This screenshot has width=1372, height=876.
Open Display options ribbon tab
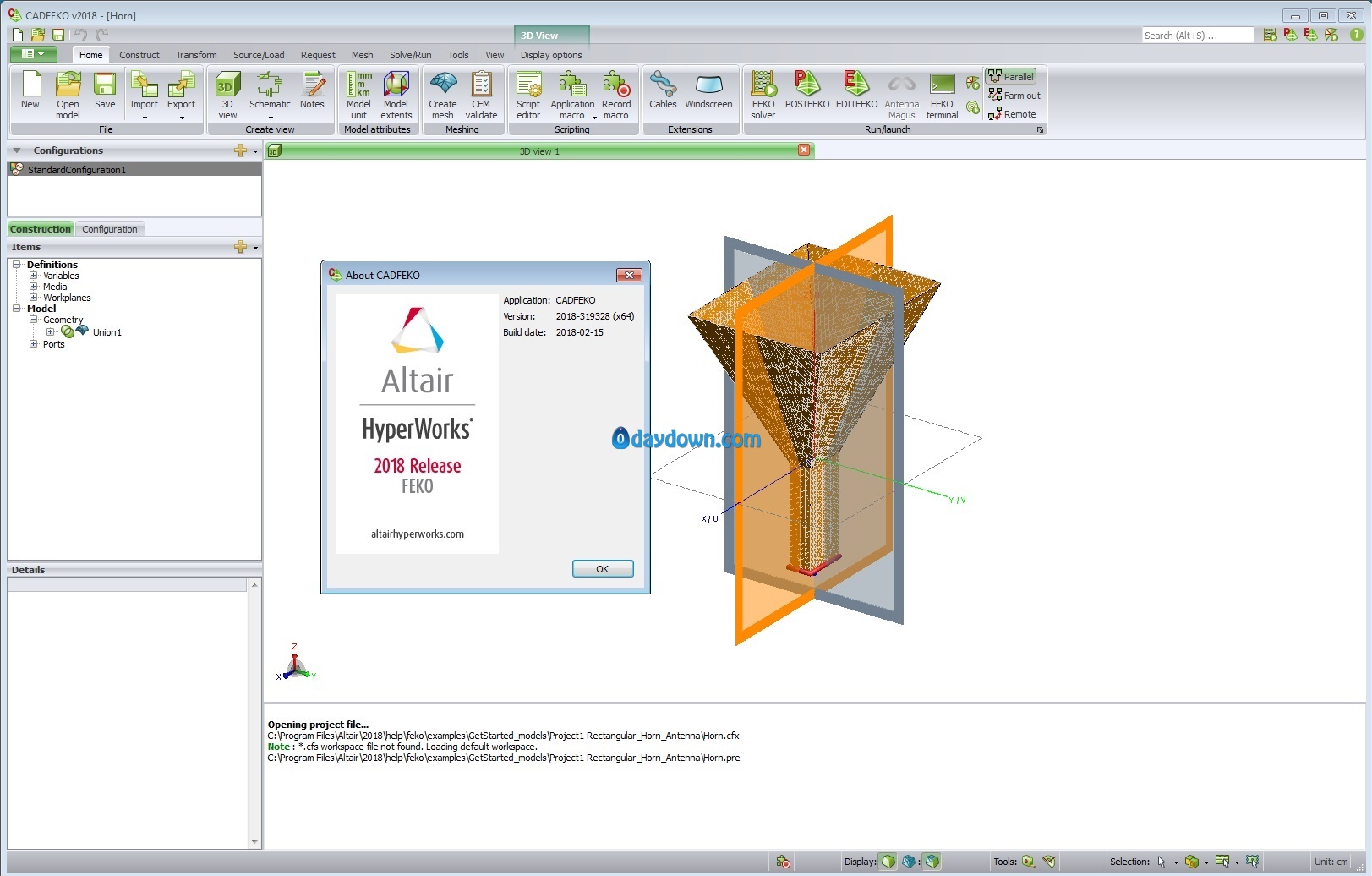coord(551,55)
